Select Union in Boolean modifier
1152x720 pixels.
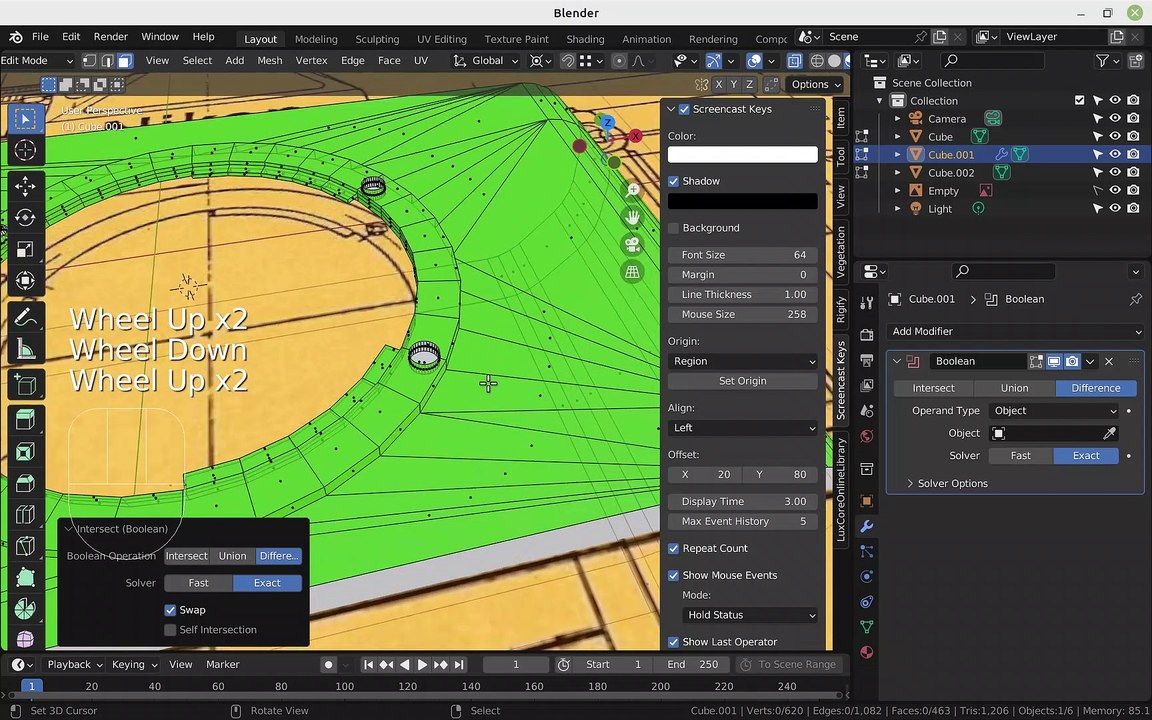tap(1015, 389)
